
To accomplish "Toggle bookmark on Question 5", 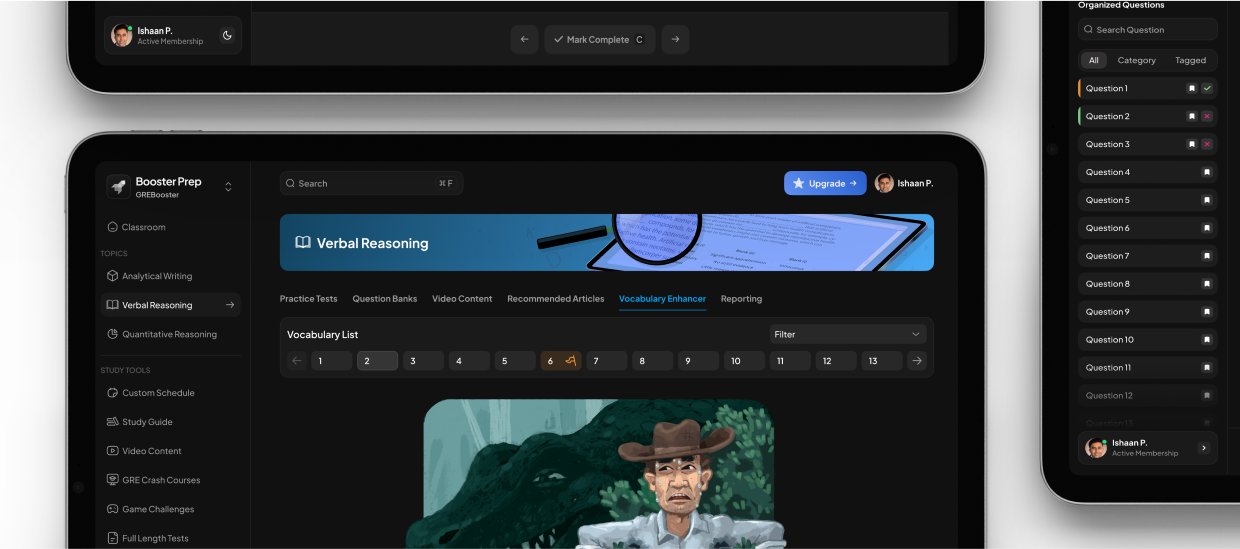I will (1207, 200).
